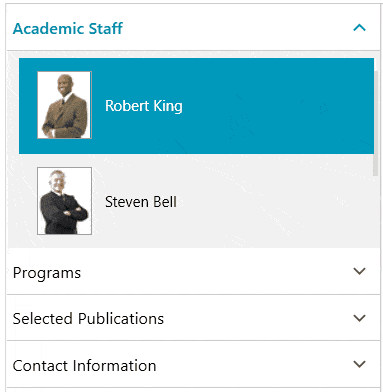This screenshot has width=383, height=392.
Task: Open the Programs accordion header label
Action: 47,273
